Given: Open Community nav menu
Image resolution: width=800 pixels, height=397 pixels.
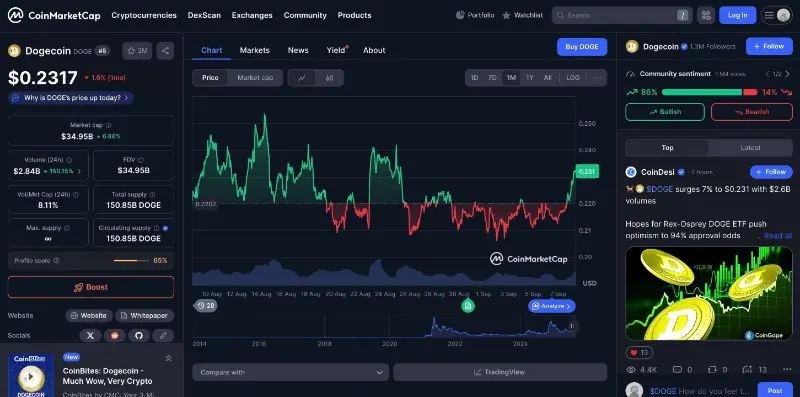Looking at the screenshot, I should pyautogui.click(x=305, y=15).
